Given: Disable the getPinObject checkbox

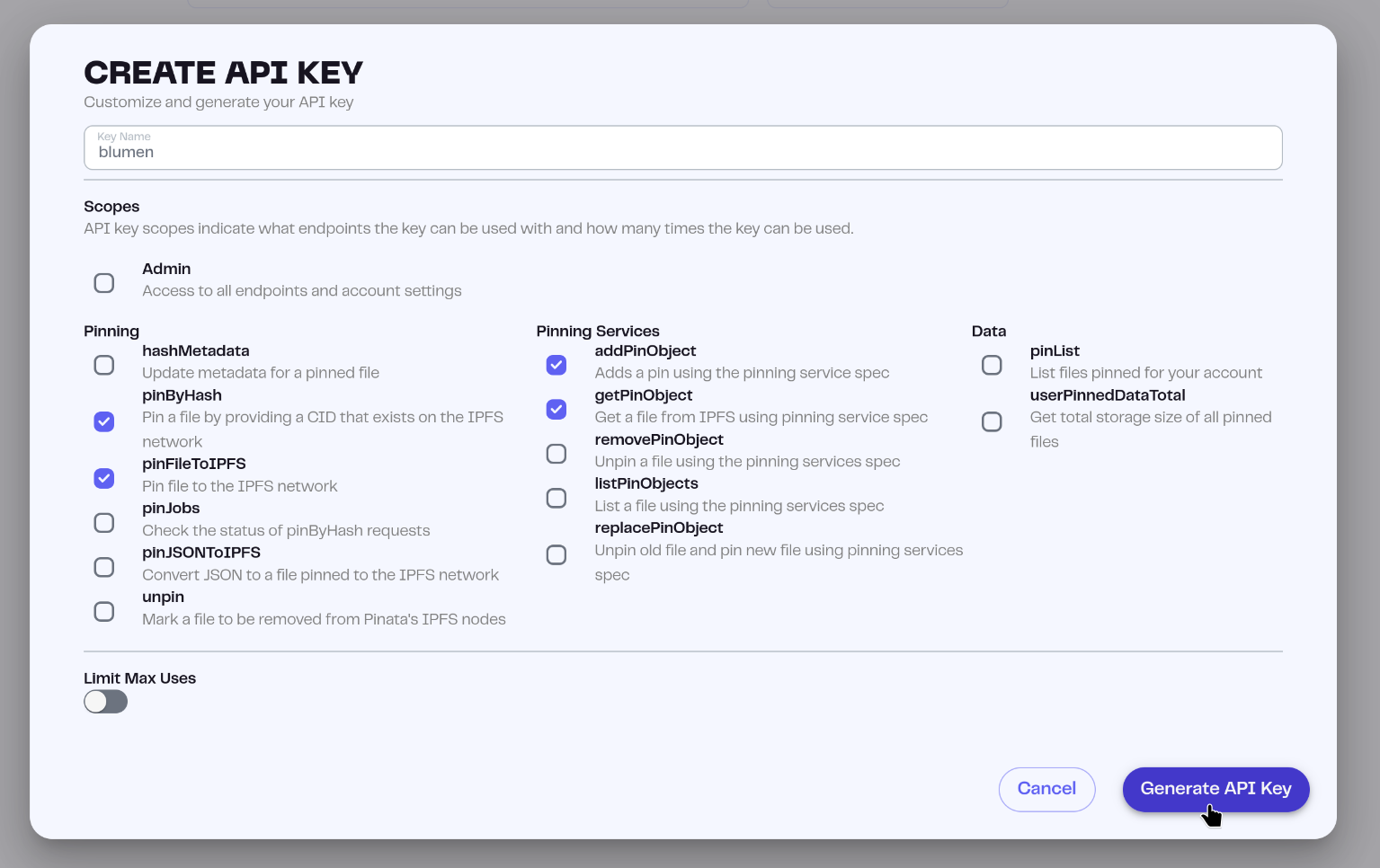Looking at the screenshot, I should click(556, 410).
